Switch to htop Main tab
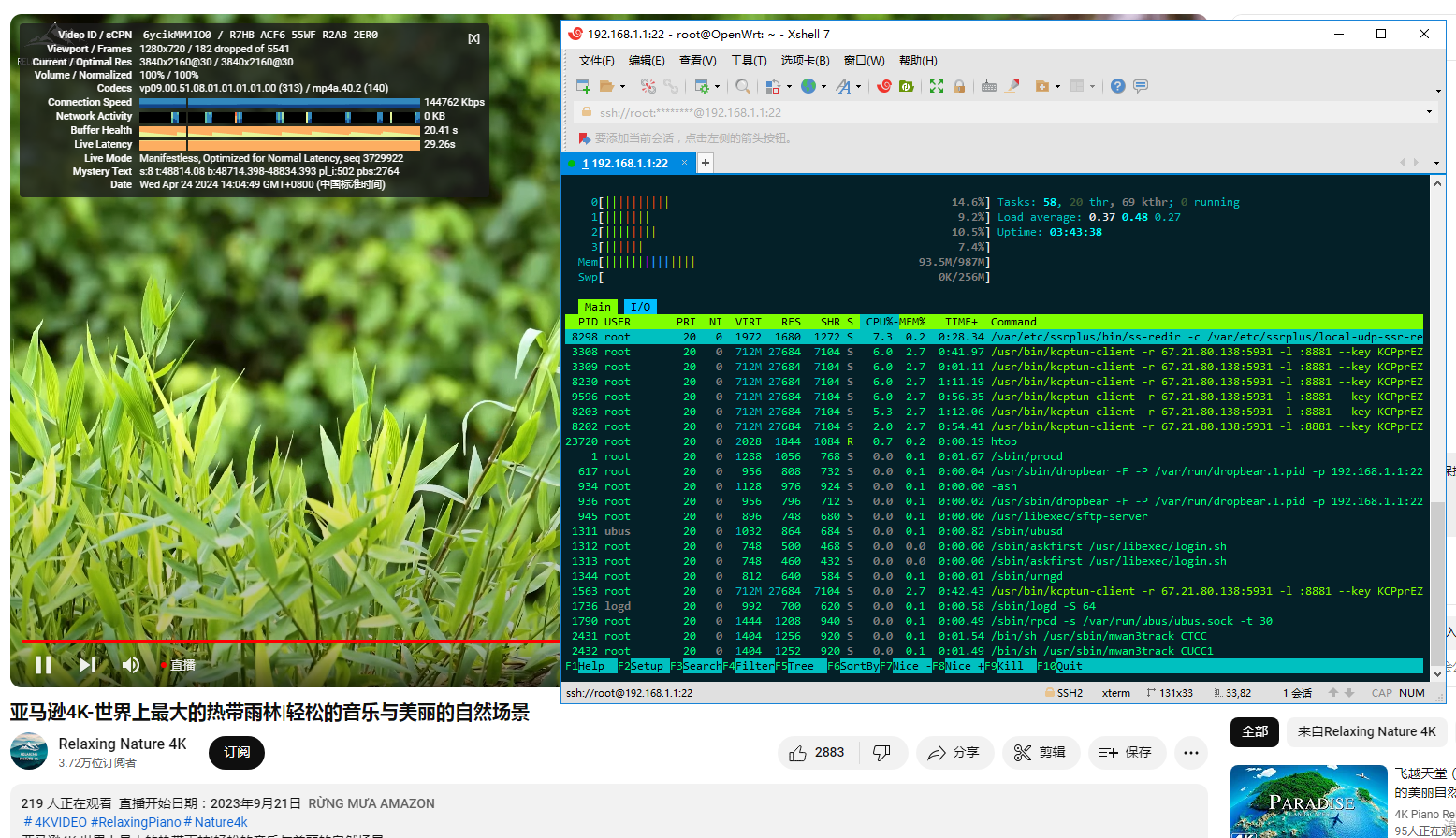Viewport: 1456px width, 838px height. click(597, 307)
